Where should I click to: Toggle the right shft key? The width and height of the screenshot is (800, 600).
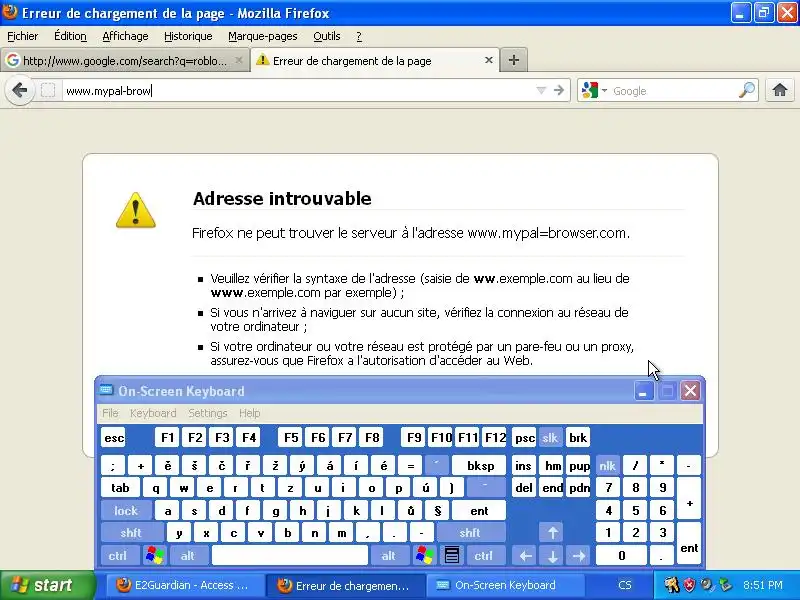tap(470, 533)
